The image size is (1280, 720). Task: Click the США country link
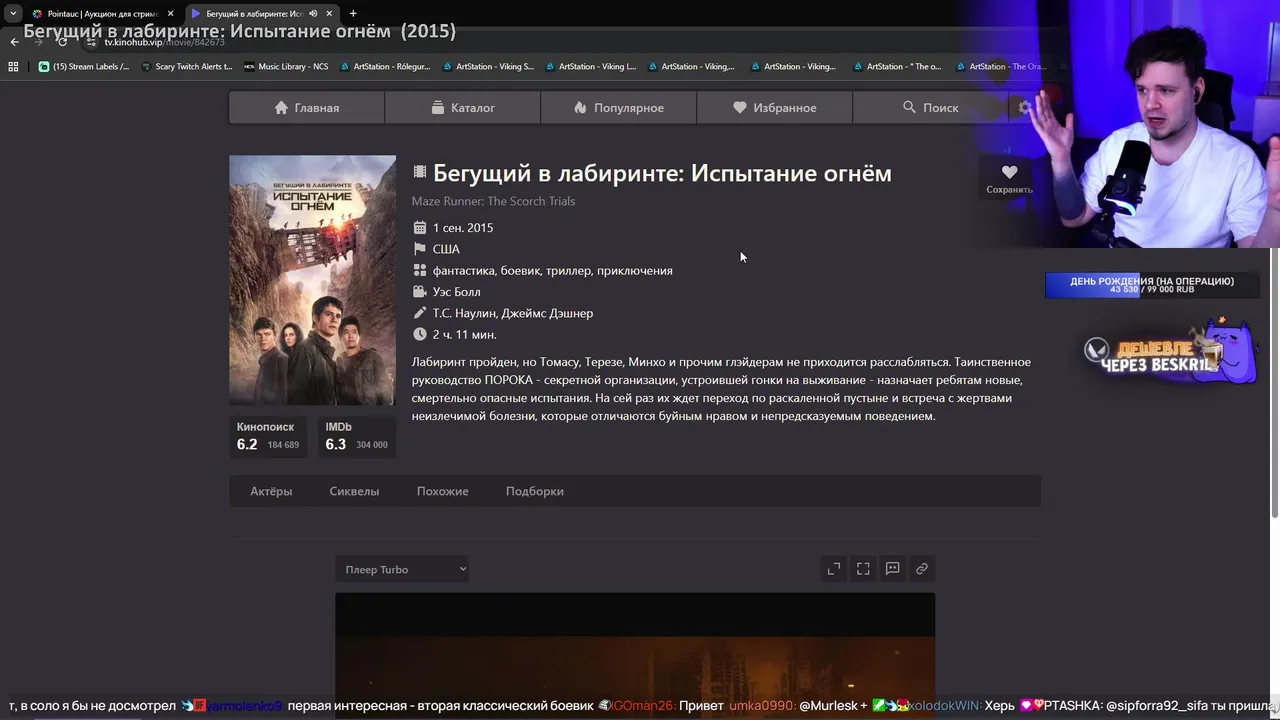[x=446, y=249]
